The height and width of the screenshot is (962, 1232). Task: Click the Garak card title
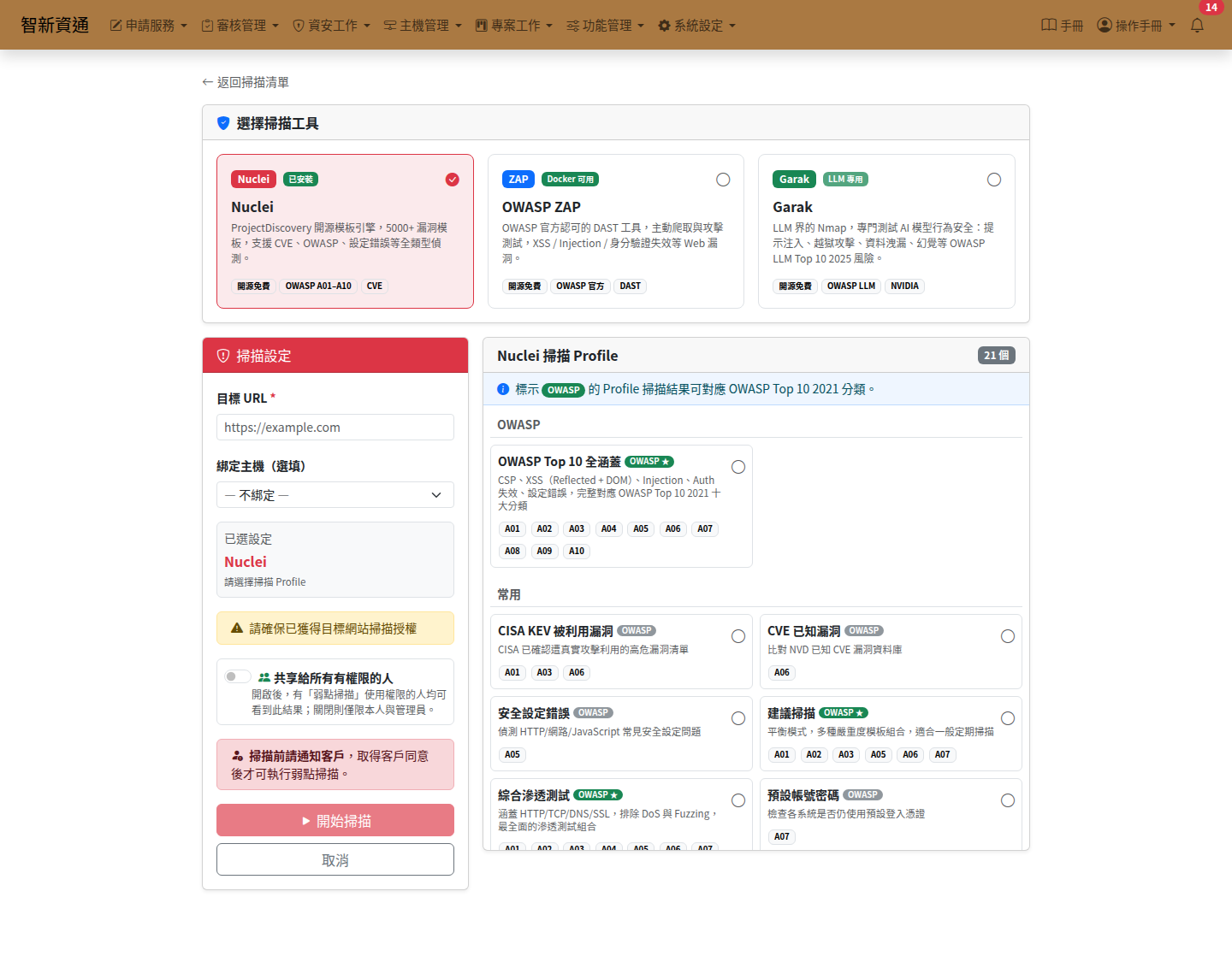click(x=793, y=207)
